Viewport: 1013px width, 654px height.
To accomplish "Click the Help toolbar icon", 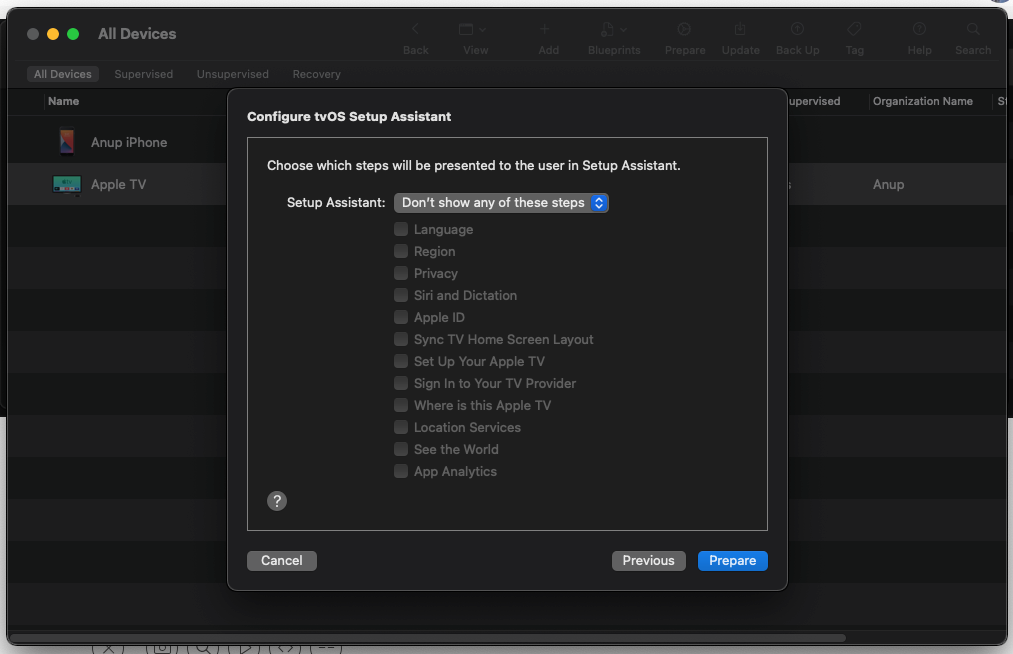I will point(919,30).
